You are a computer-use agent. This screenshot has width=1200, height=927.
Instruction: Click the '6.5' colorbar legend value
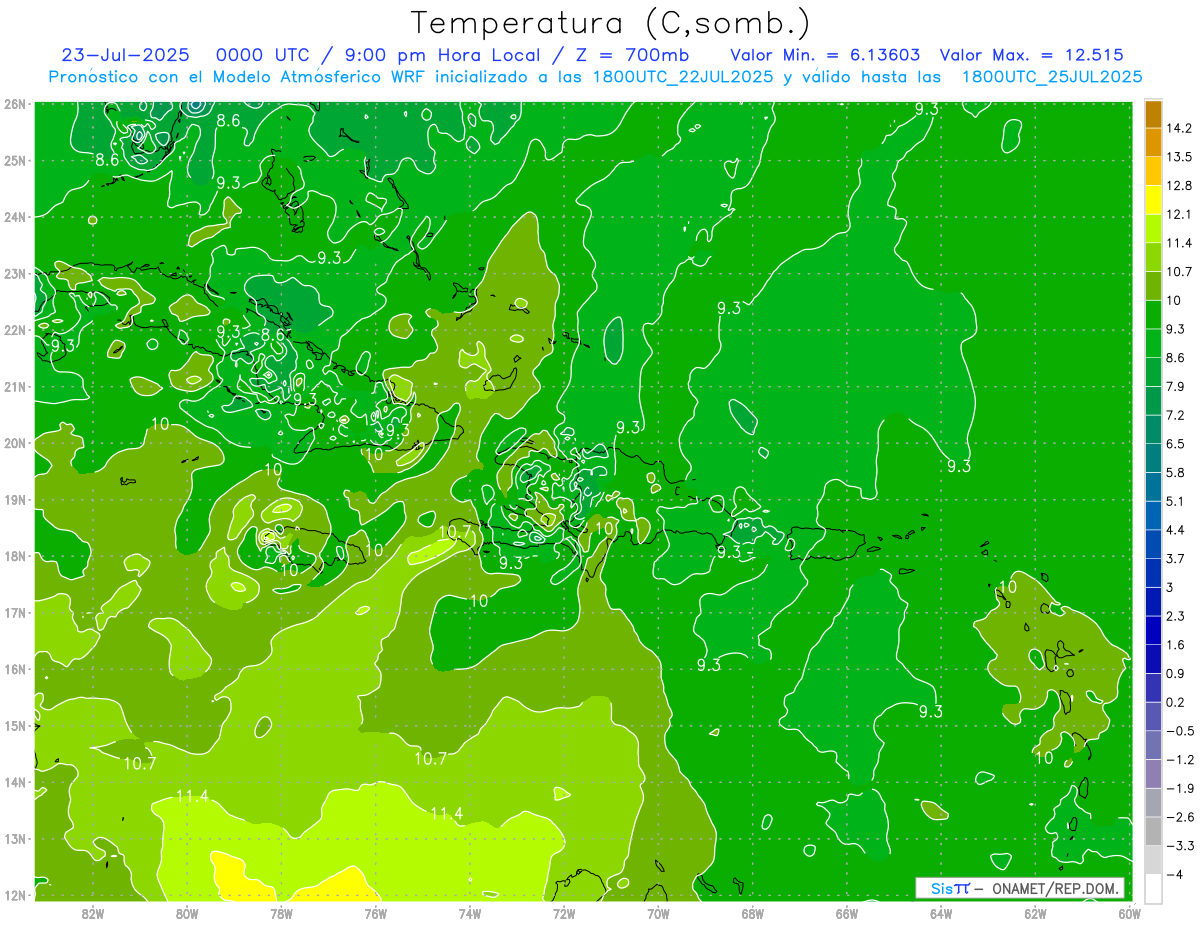[1175, 444]
